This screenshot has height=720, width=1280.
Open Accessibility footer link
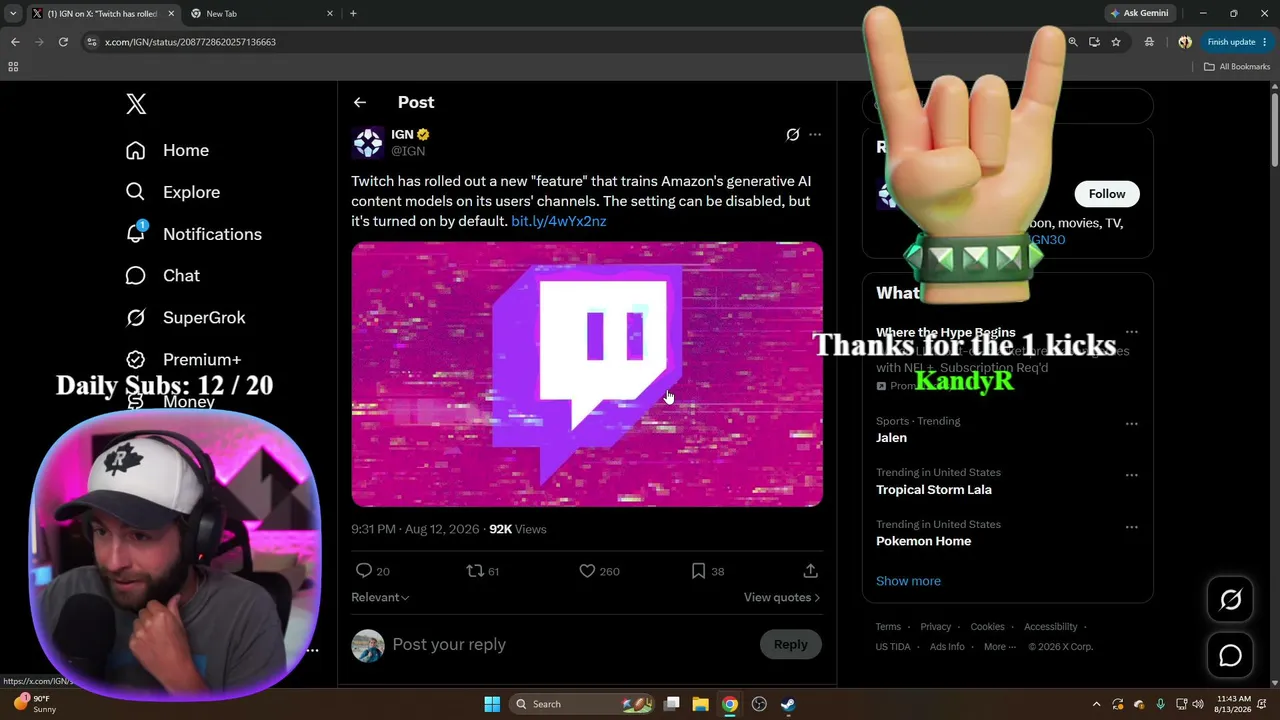tap(1051, 627)
